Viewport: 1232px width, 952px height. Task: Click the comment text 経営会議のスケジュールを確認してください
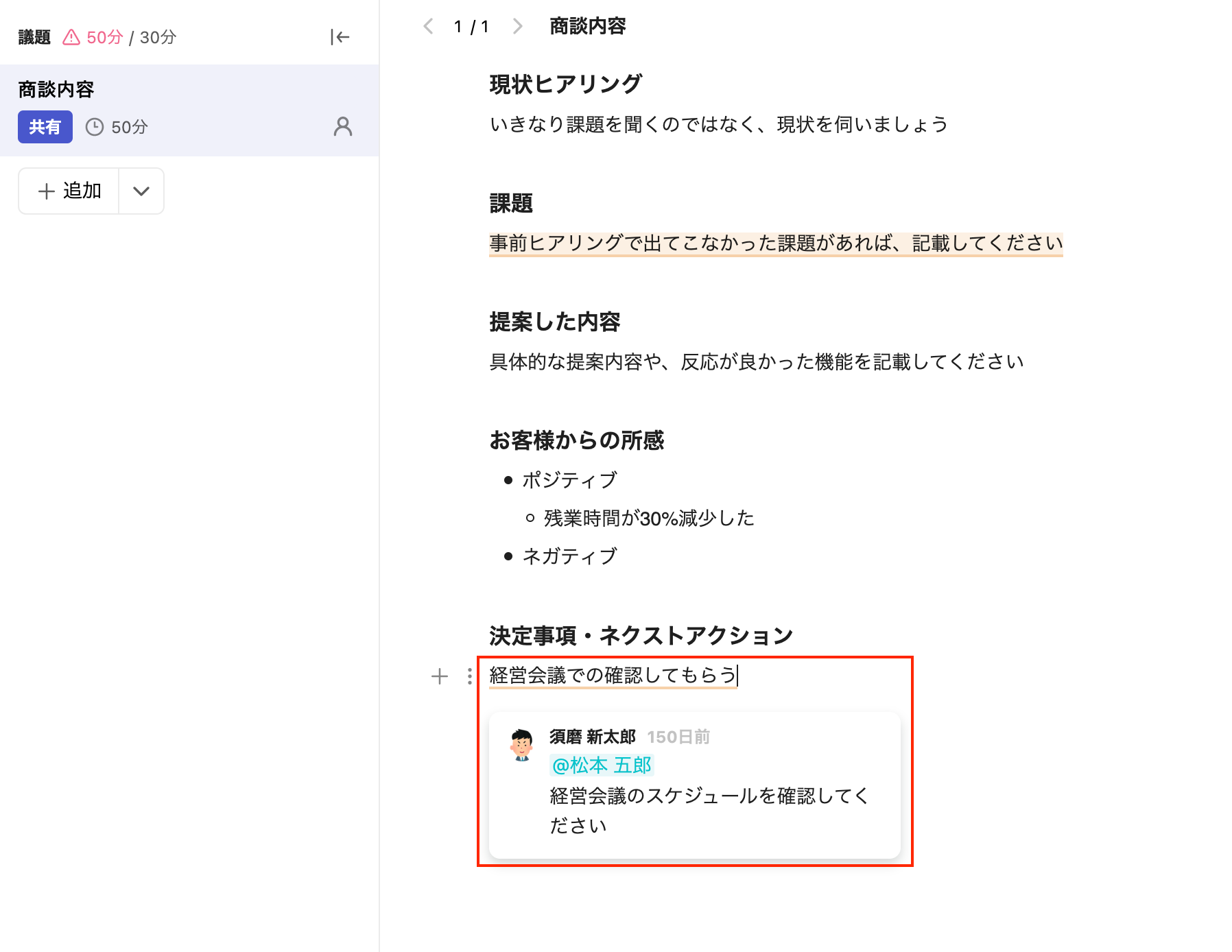(x=710, y=811)
